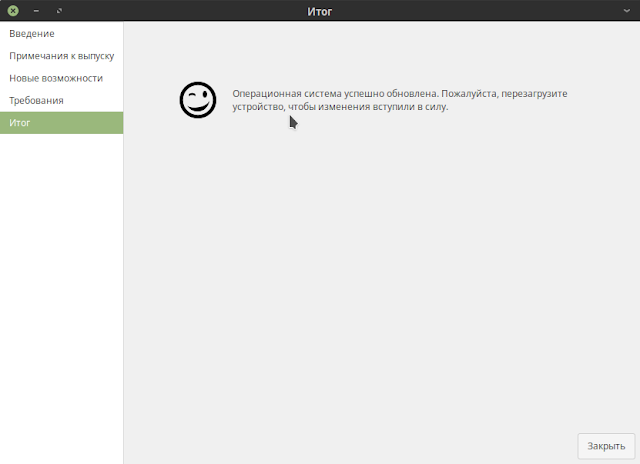Open the titlebar chevron menu at right

click(627, 11)
